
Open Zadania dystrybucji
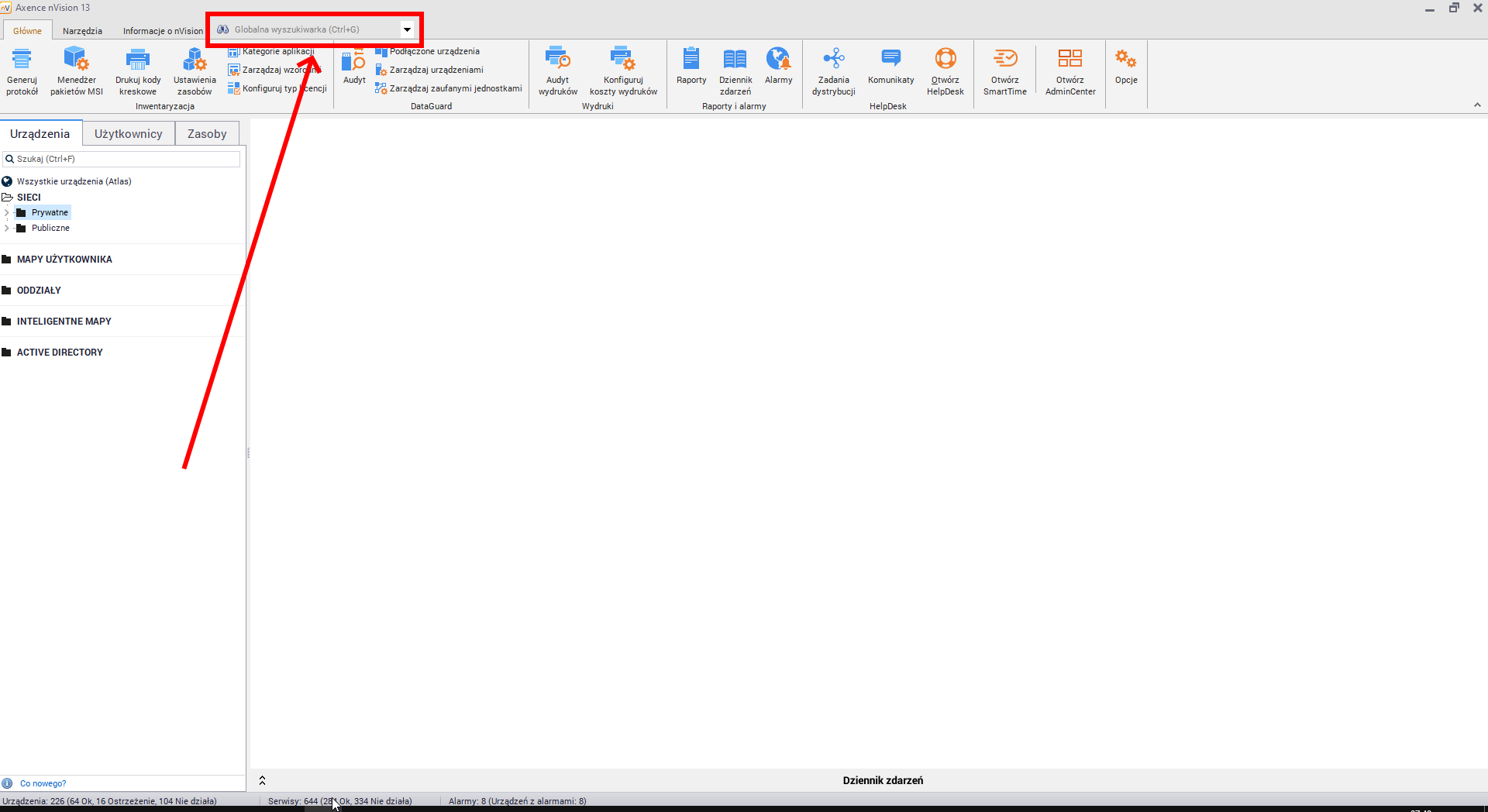pos(833,60)
